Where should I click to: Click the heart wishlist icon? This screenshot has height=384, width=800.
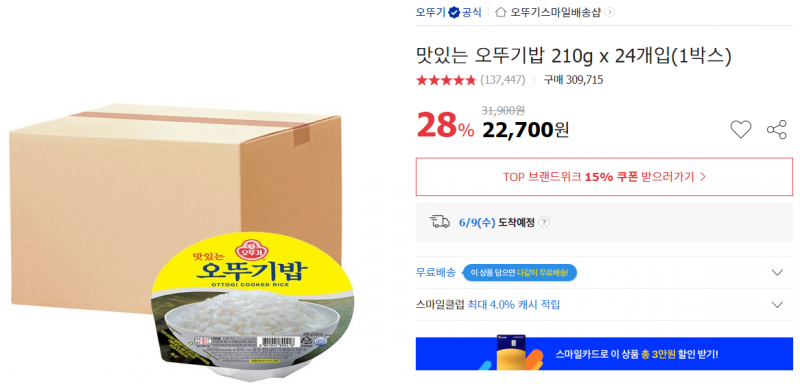click(740, 130)
